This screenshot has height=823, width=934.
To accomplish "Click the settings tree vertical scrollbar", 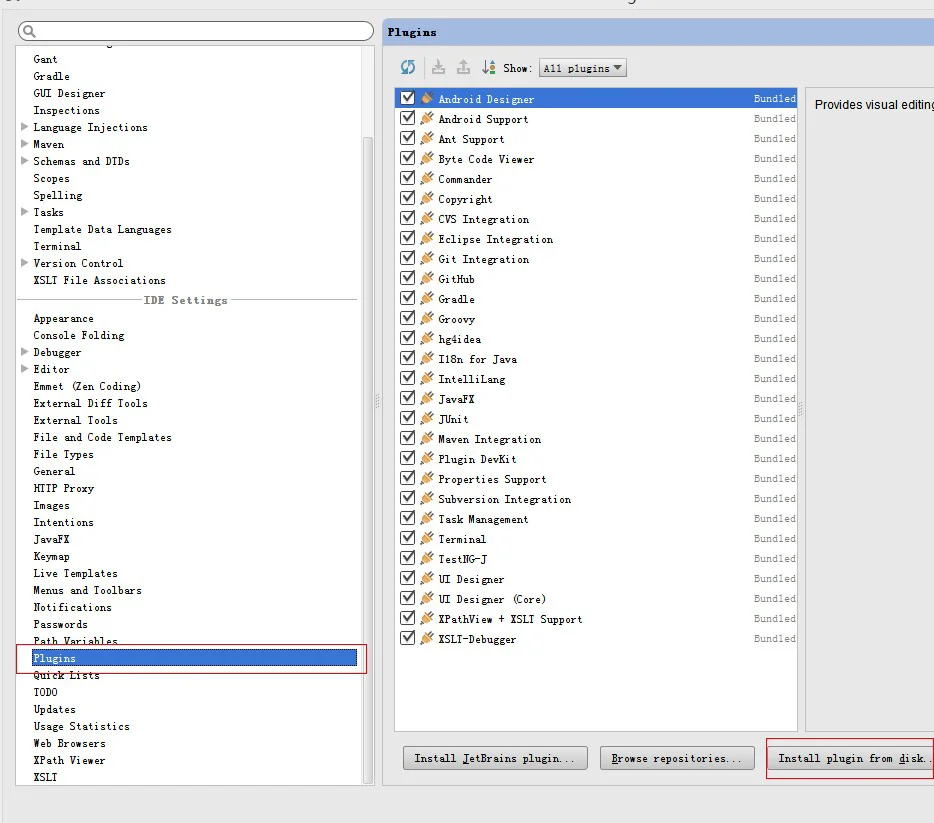I will [x=368, y=459].
